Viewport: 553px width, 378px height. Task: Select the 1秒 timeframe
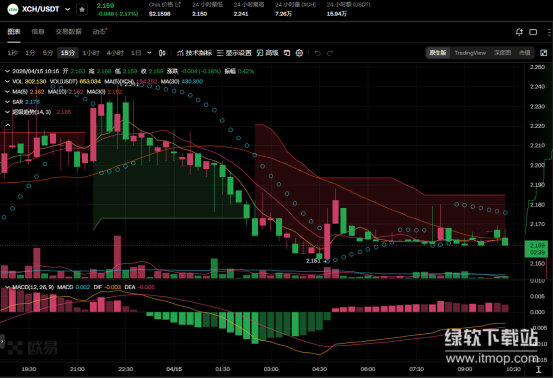(x=13, y=53)
